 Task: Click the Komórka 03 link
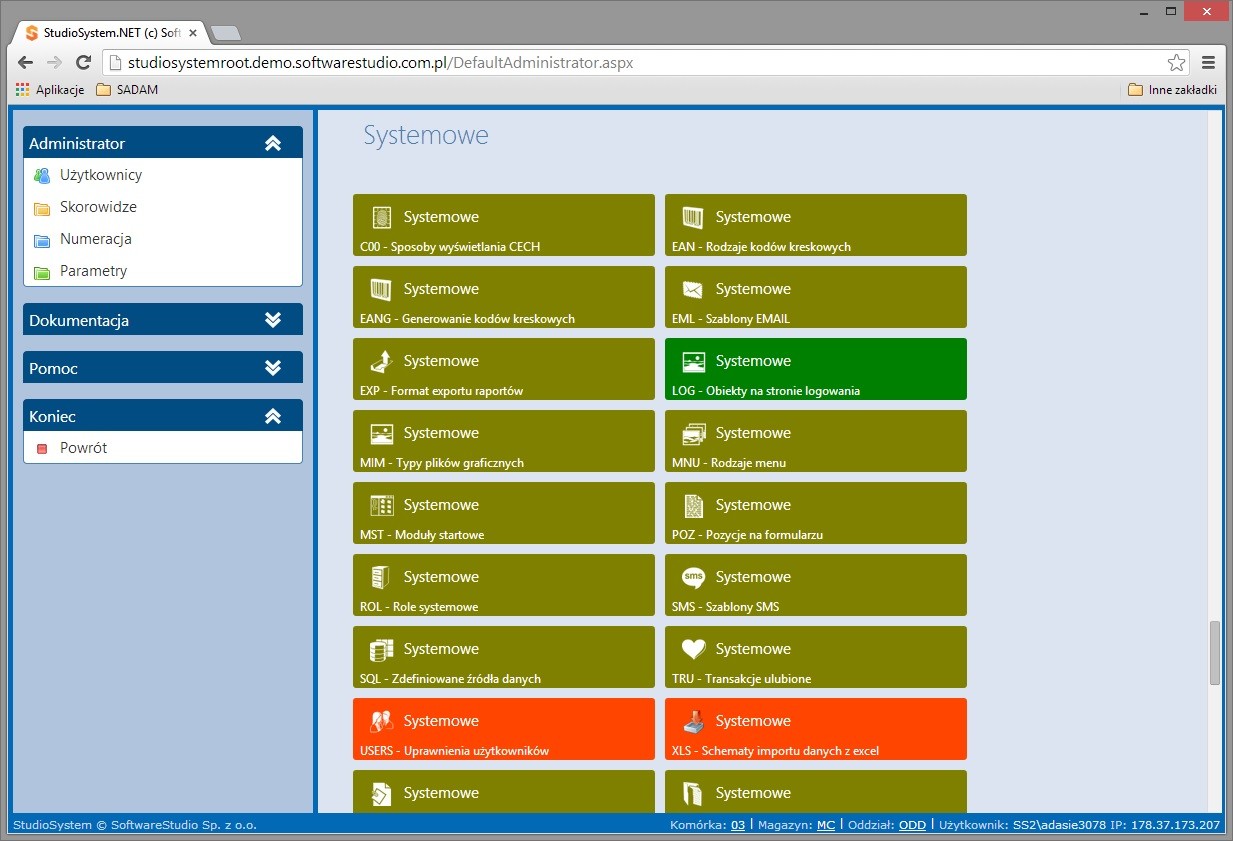738,826
